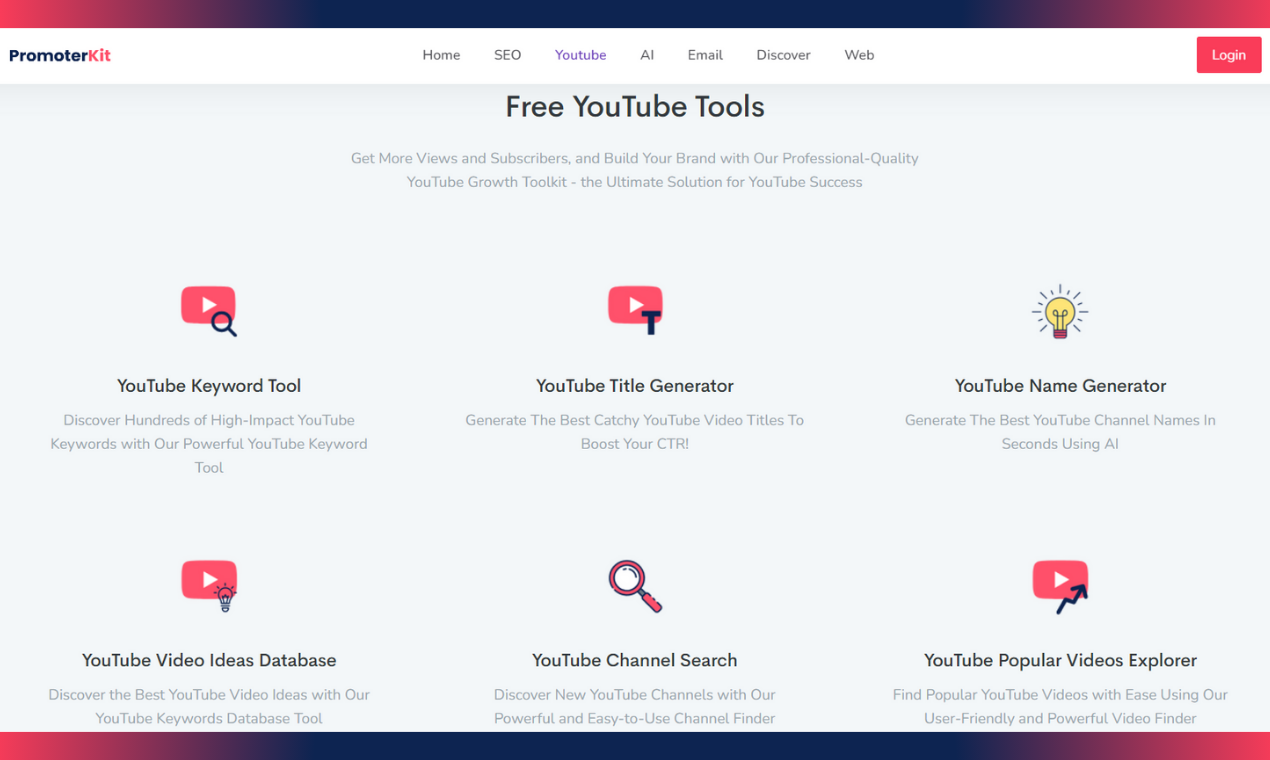Click the lightbulb Name Generator icon
The height and width of the screenshot is (760, 1270).
[x=1060, y=311]
